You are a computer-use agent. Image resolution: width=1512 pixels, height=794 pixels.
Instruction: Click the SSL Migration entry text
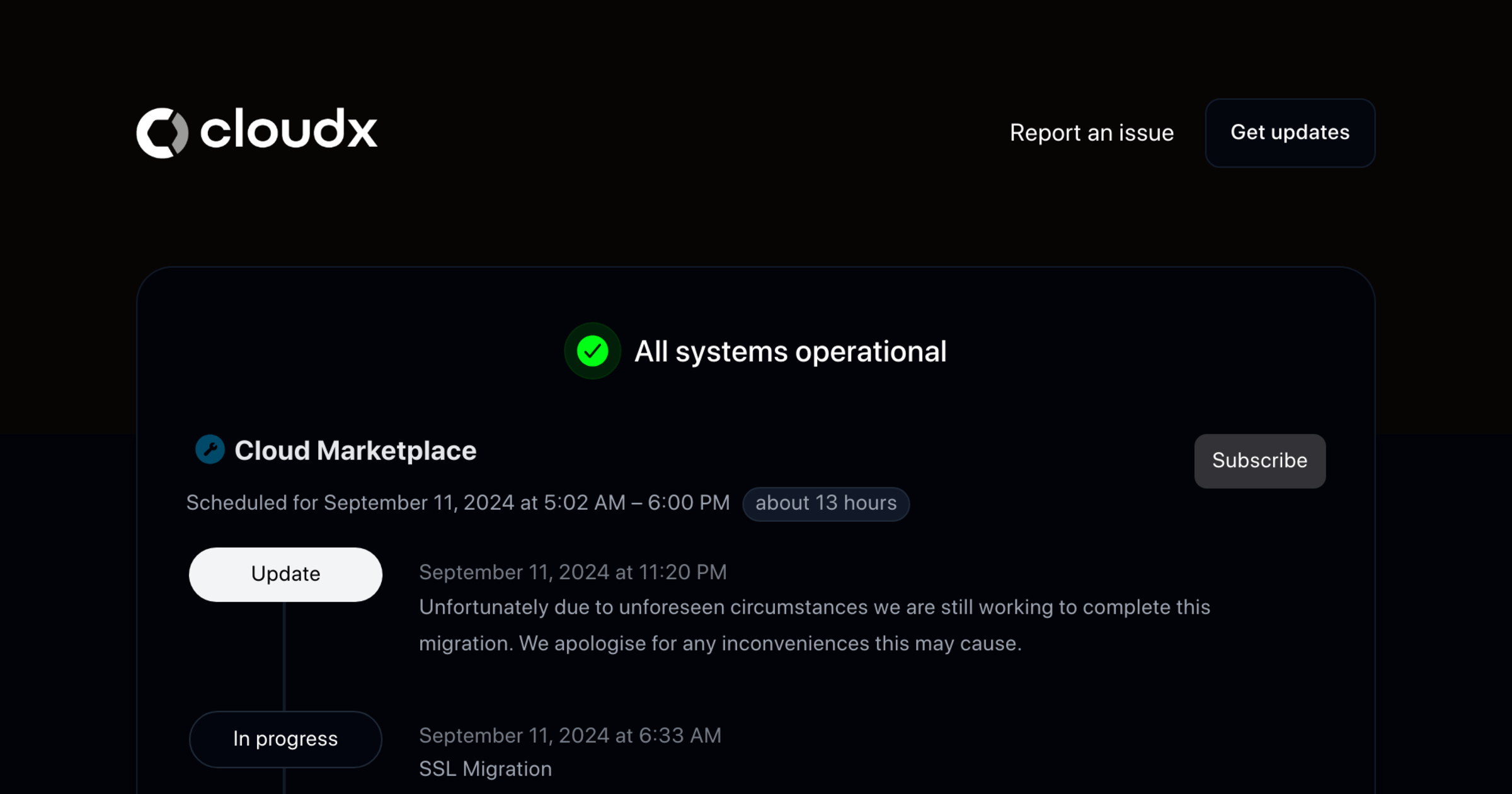485,768
